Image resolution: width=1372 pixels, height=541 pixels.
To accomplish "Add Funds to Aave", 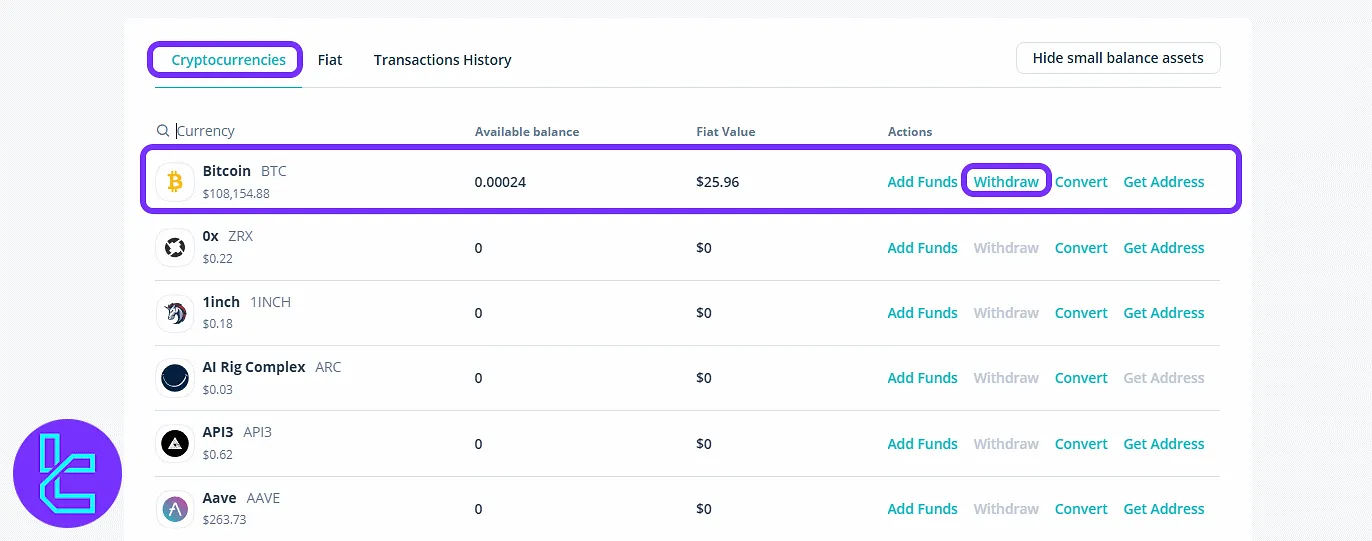I will (922, 509).
